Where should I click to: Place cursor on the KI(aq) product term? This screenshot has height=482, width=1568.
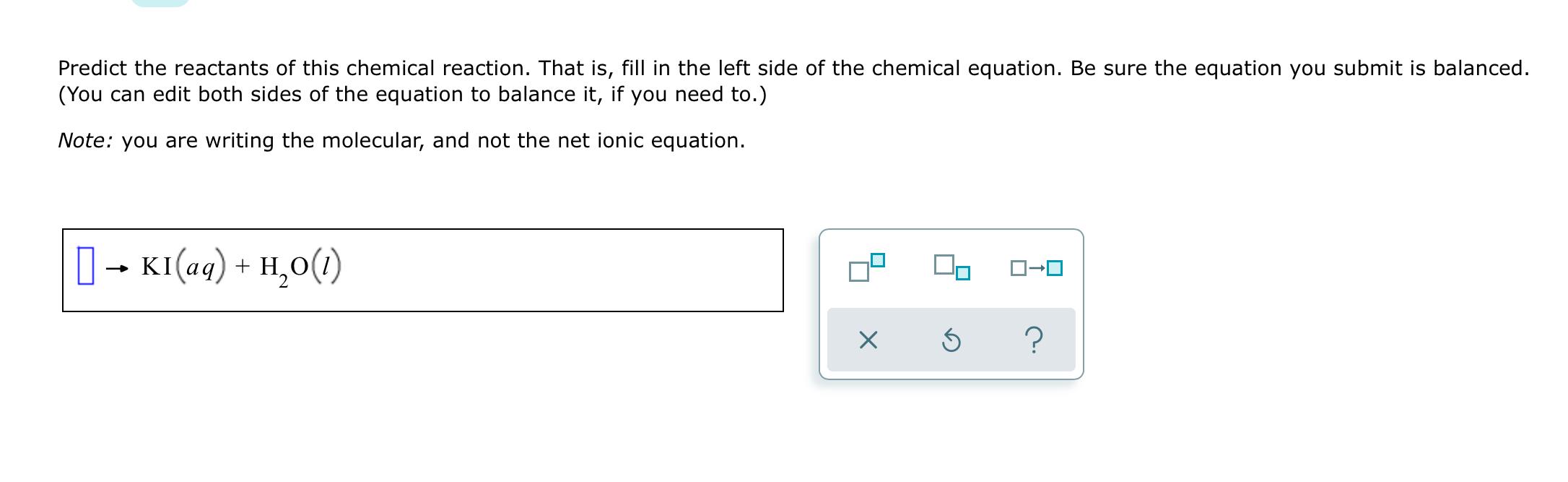(183, 267)
